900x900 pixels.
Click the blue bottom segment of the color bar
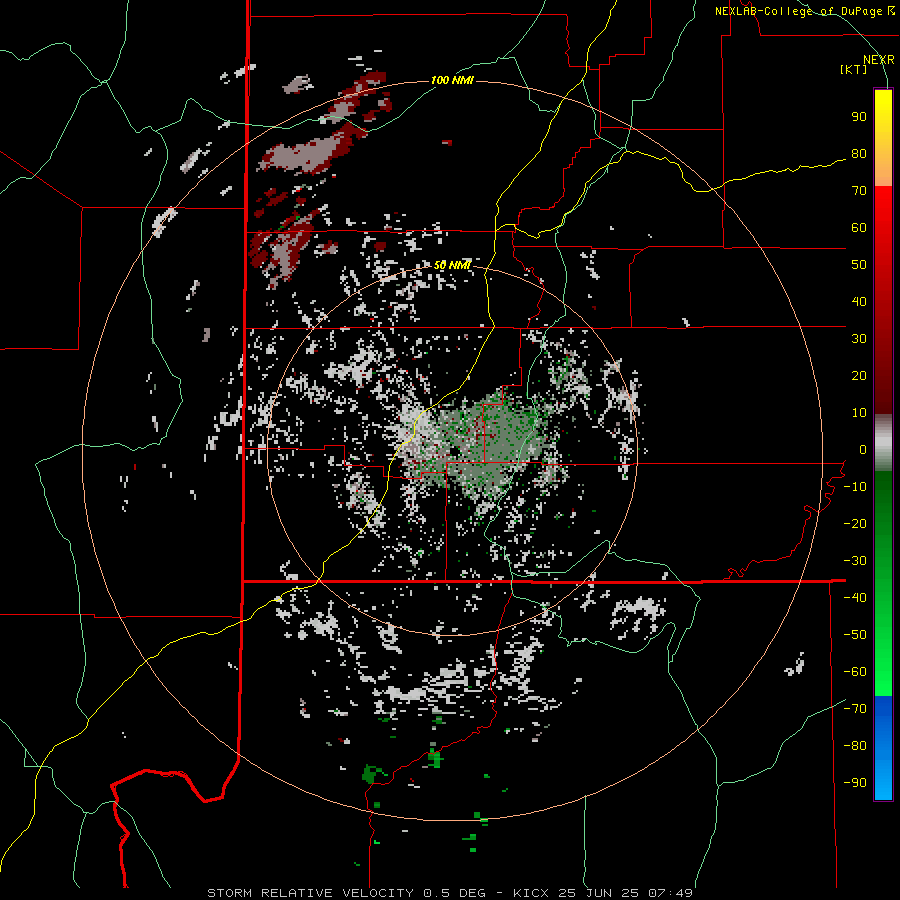pos(883,748)
